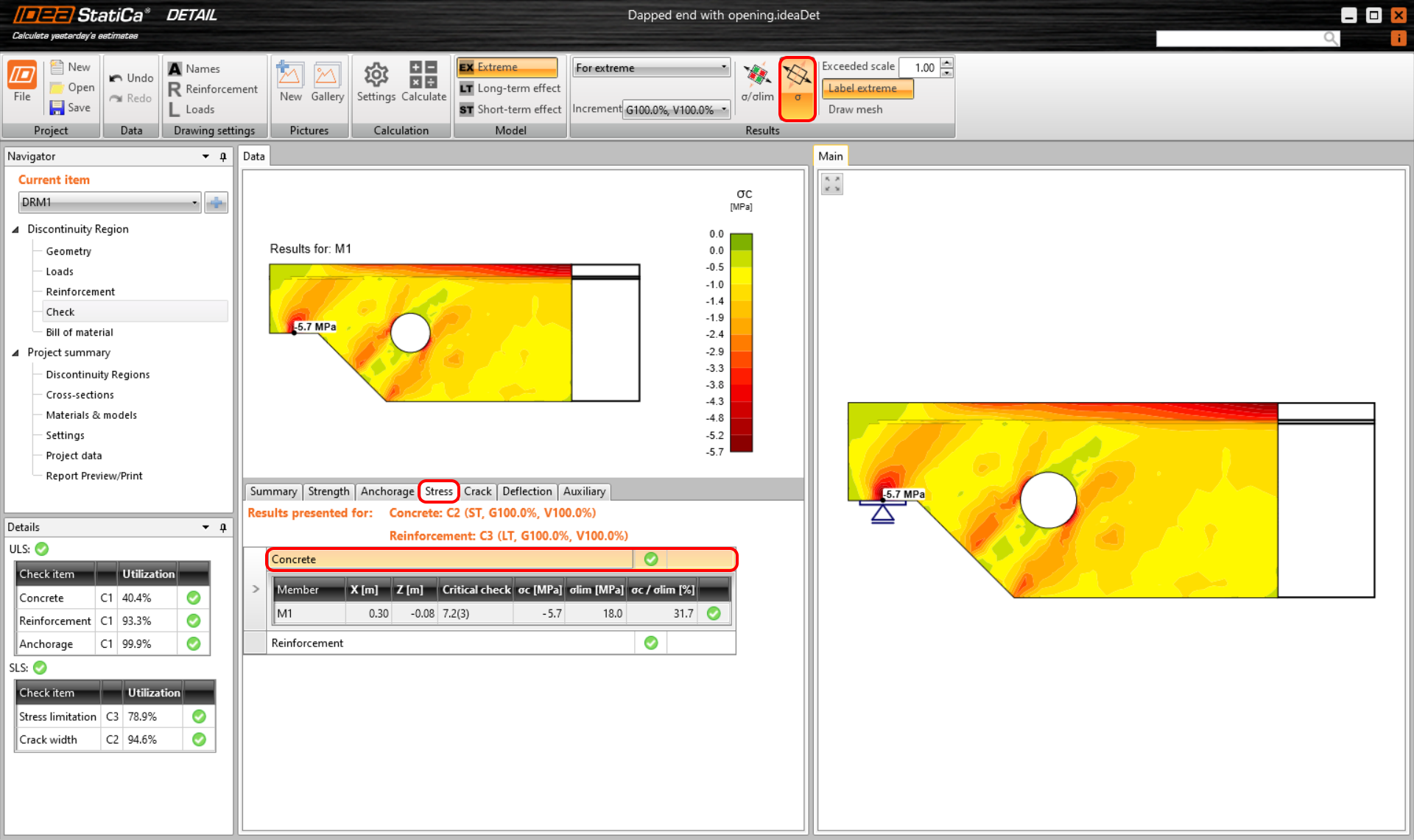Select Report Preview/Print in navigator
Viewport: 1414px width, 840px height.
[94, 476]
